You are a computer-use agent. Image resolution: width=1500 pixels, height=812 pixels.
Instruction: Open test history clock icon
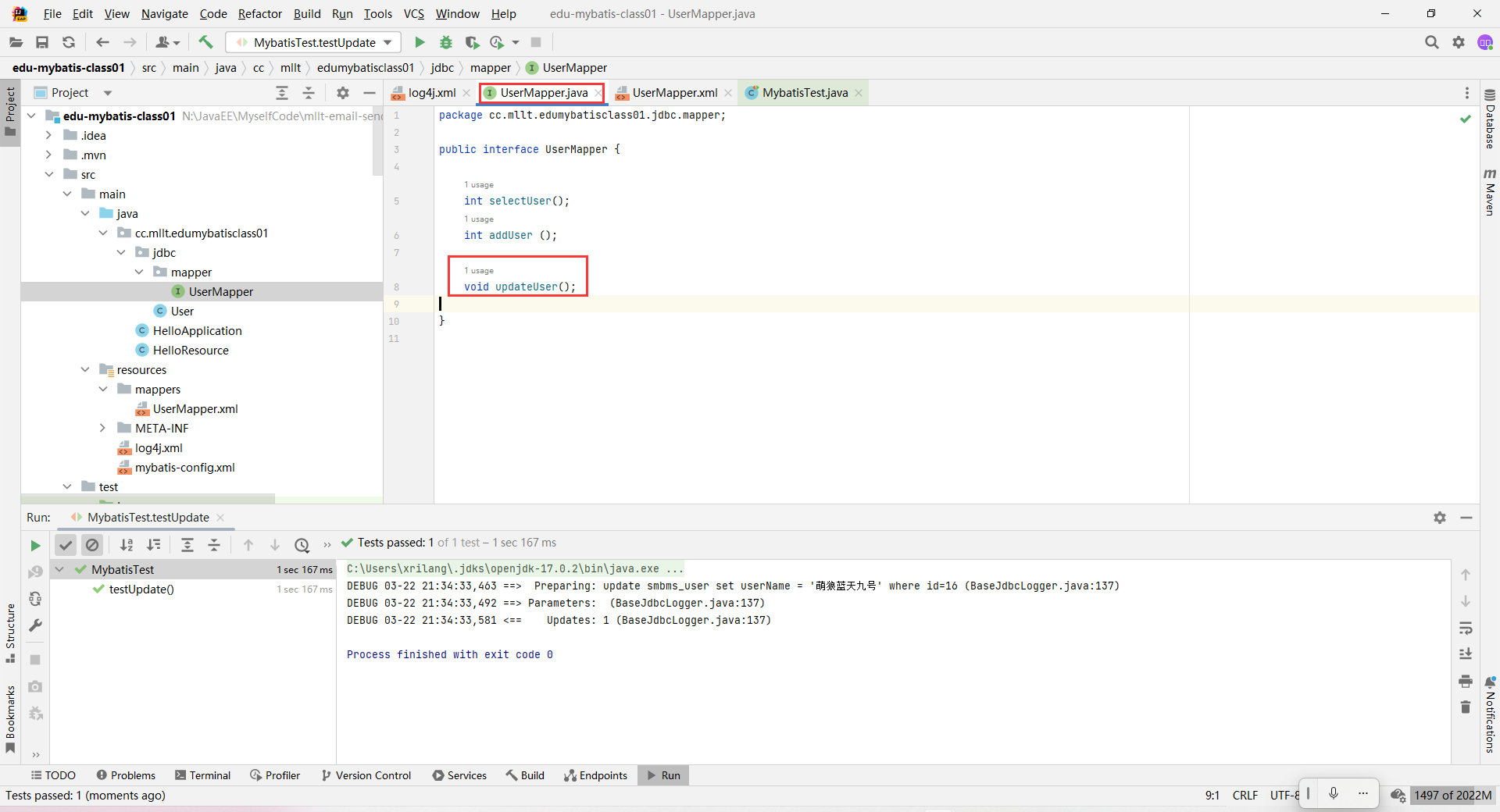point(302,545)
